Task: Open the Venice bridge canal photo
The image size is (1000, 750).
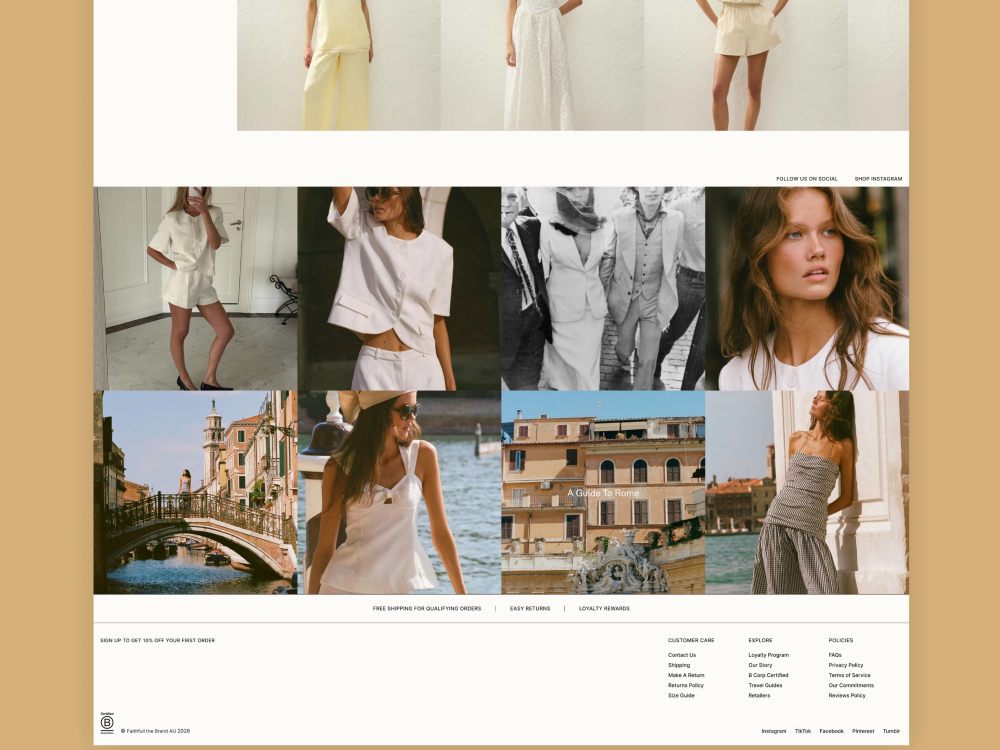Action: 195,492
